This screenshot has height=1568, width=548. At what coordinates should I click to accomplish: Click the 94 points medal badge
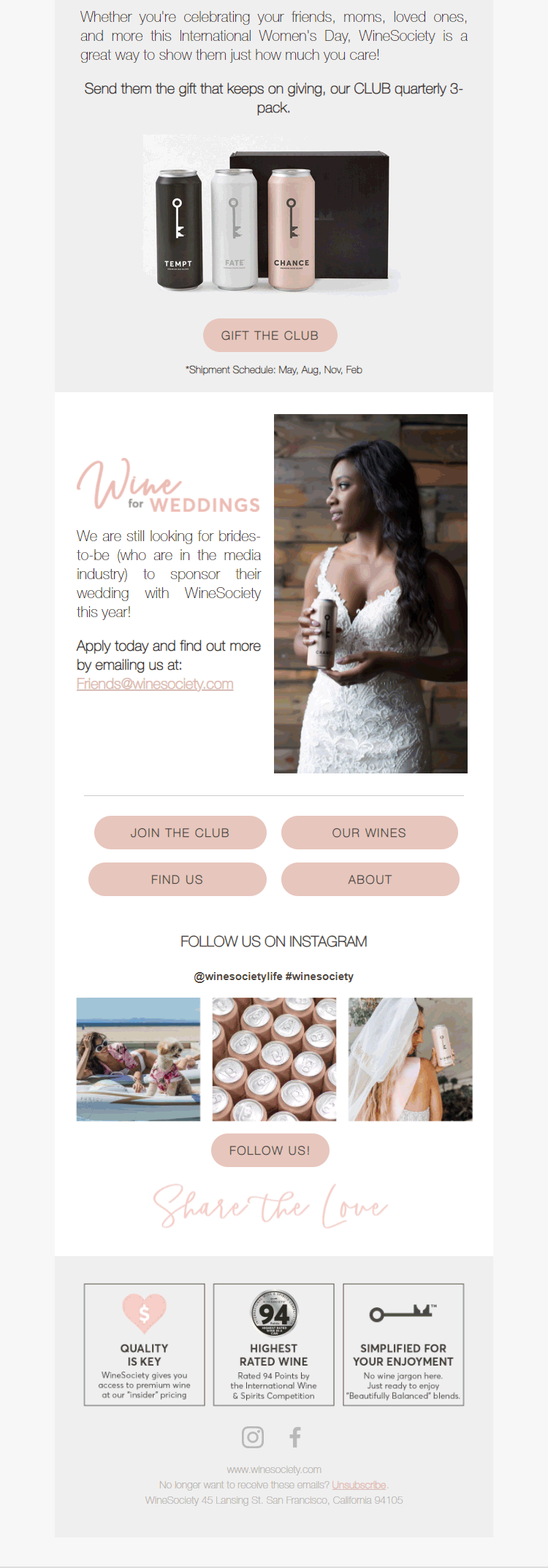(274, 1313)
